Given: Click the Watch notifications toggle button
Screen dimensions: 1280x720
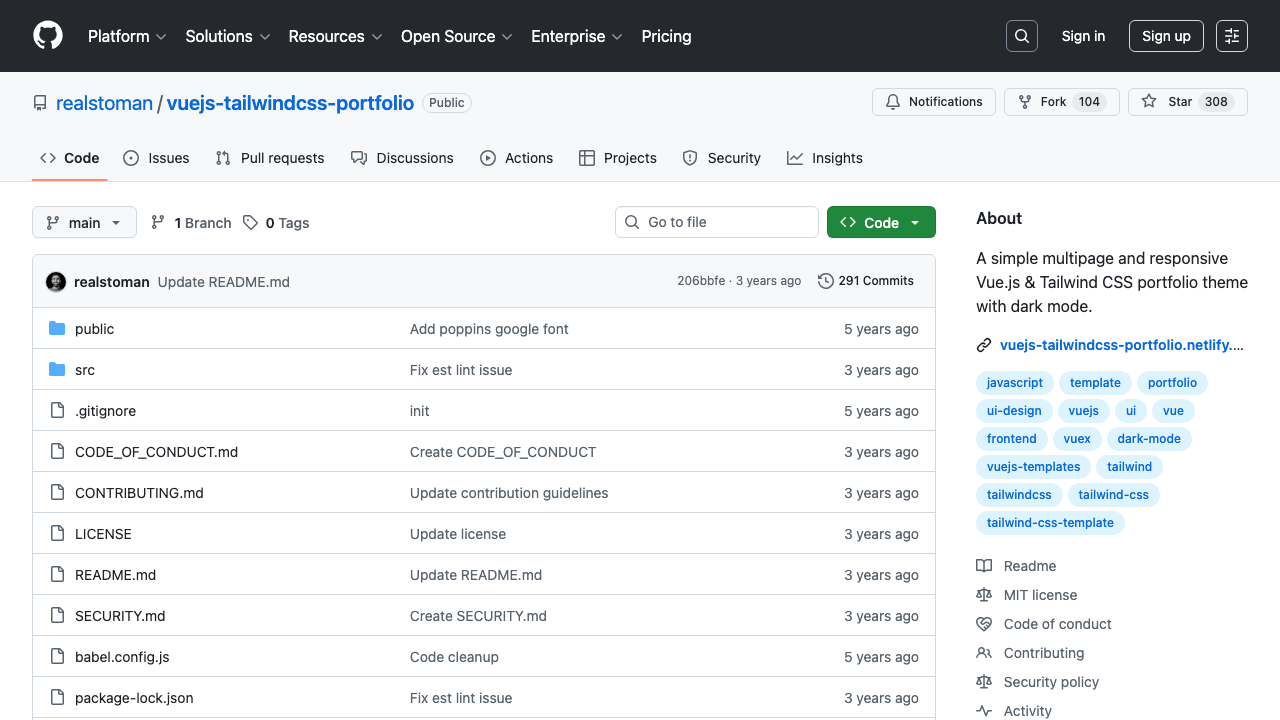Looking at the screenshot, I should (933, 101).
